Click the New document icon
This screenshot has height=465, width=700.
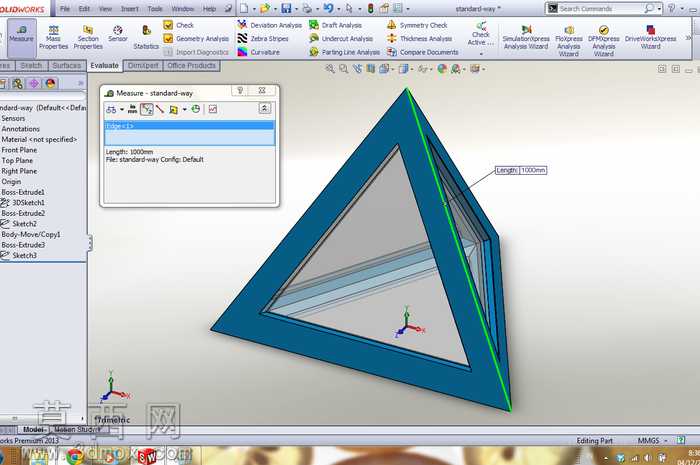244,8
